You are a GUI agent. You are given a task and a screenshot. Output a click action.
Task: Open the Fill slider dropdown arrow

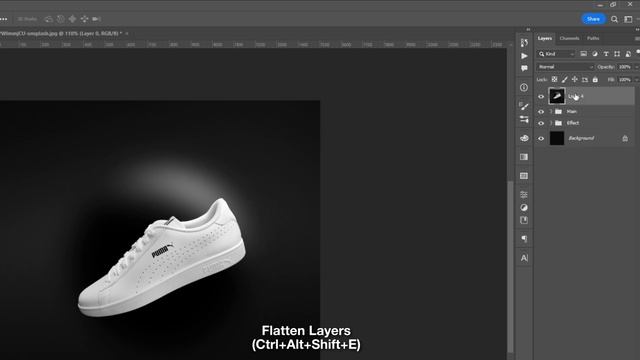coord(636,80)
